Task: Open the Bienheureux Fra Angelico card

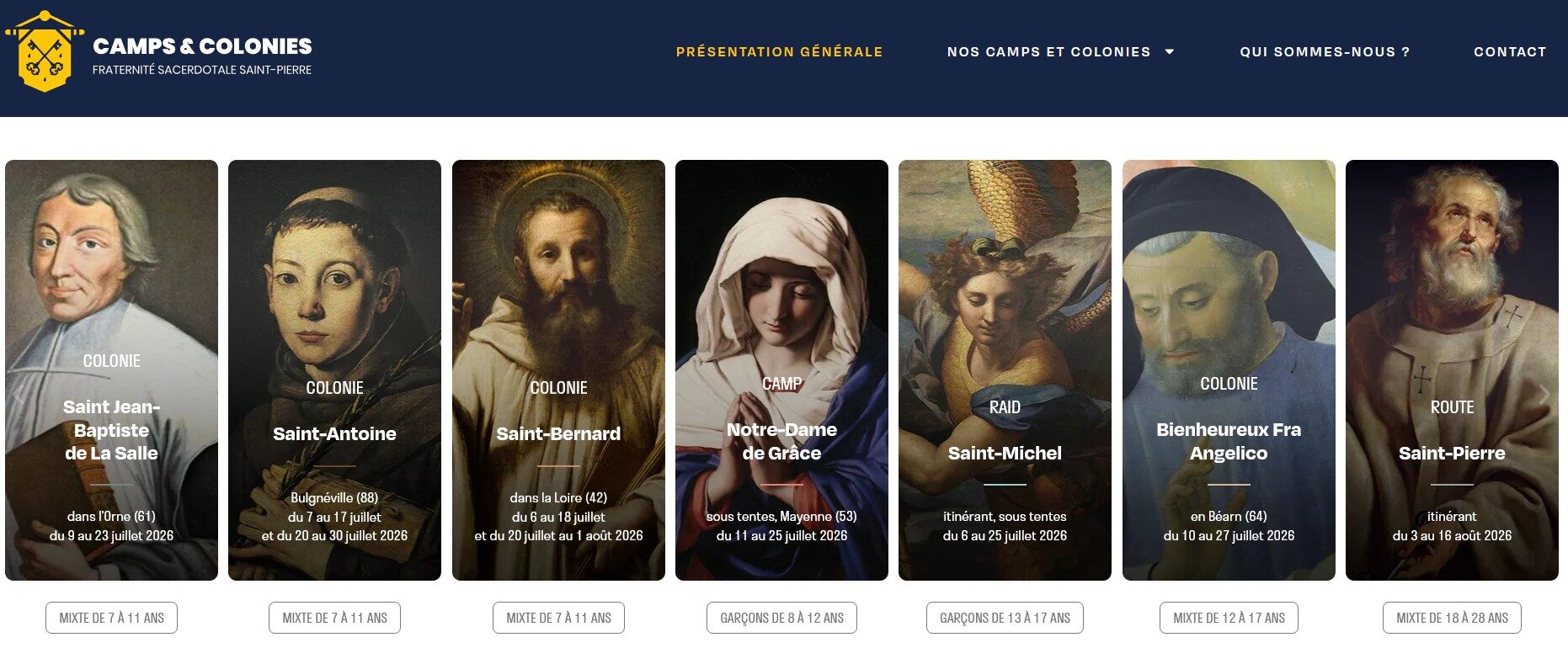Action: tap(1229, 370)
